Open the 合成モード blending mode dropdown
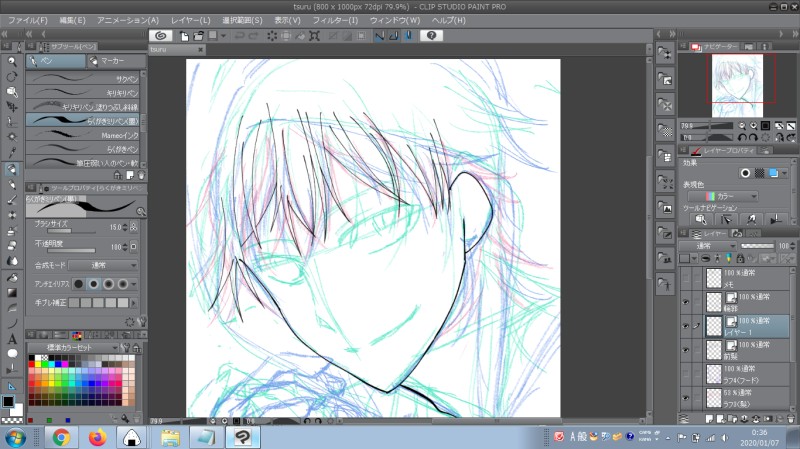 pyautogui.click(x=103, y=265)
